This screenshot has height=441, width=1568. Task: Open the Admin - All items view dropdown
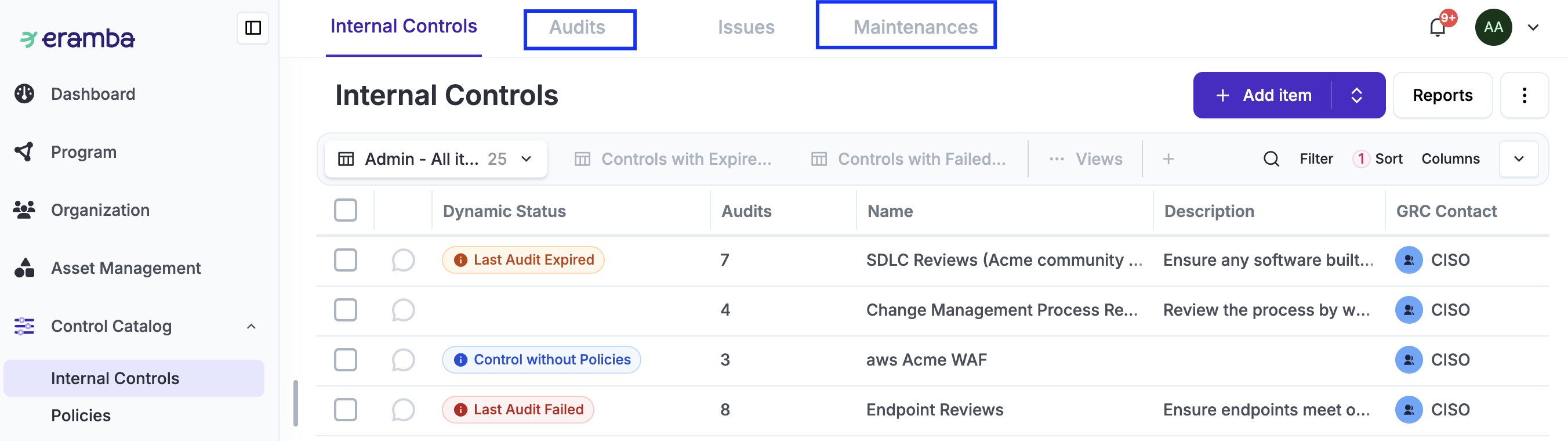pos(435,159)
